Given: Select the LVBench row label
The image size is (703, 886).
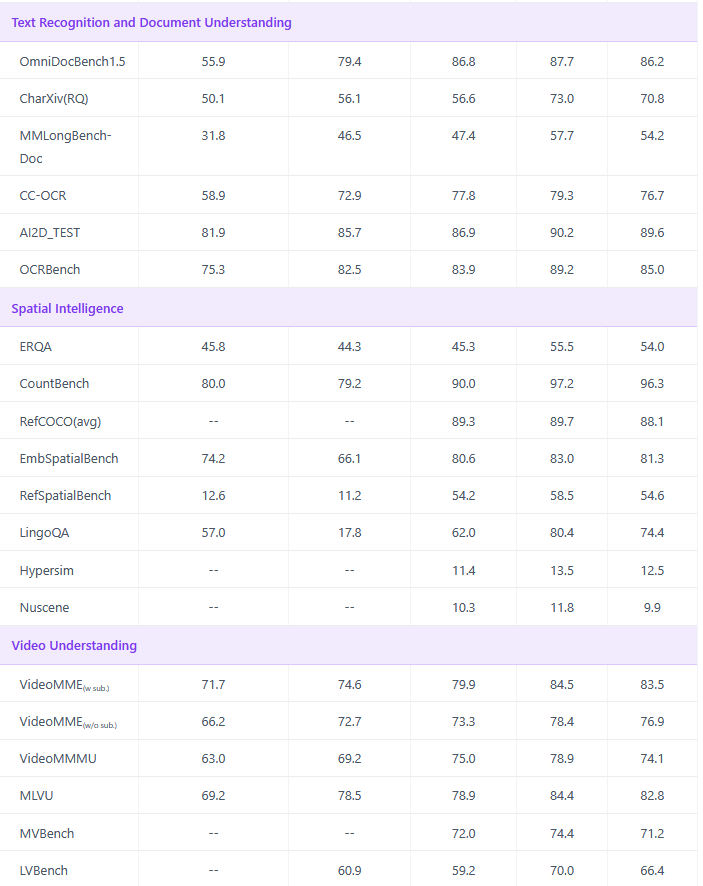Looking at the screenshot, I should 44,870.
